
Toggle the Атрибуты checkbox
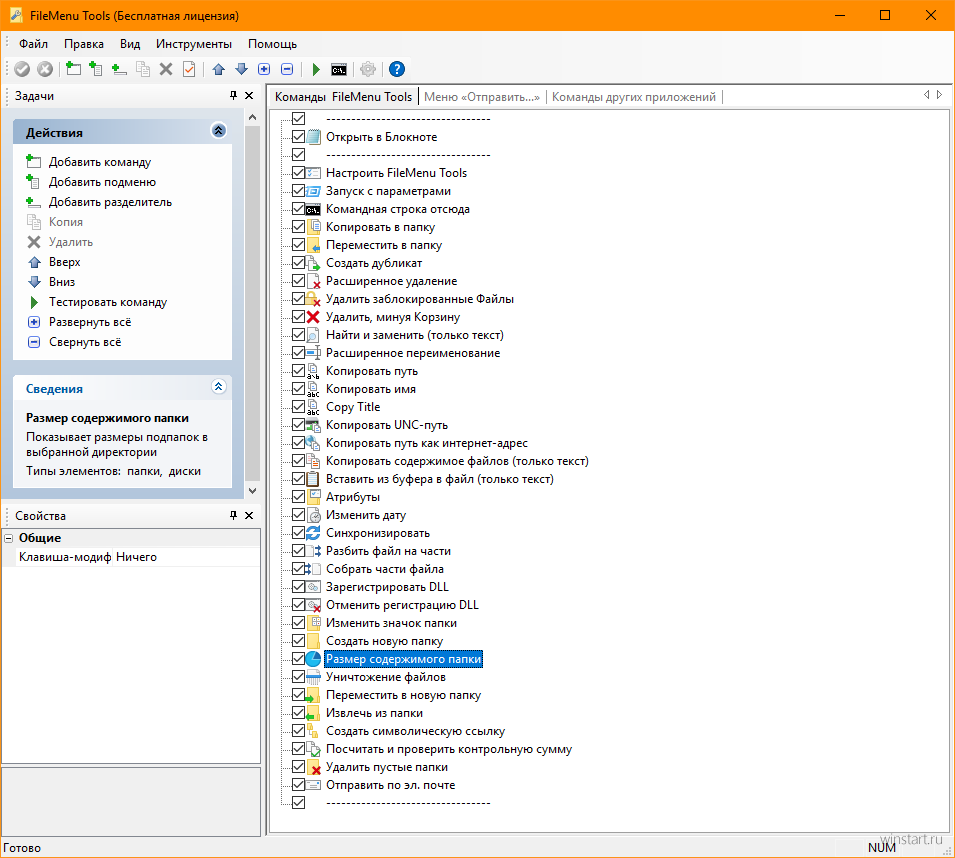[298, 496]
